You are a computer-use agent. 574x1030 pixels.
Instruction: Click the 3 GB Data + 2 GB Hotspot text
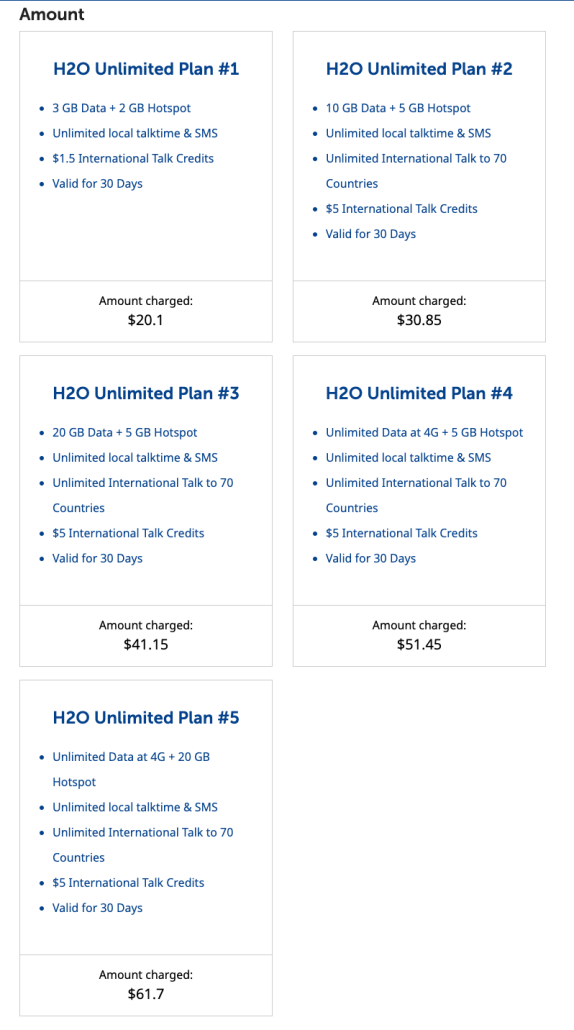[x=121, y=108]
